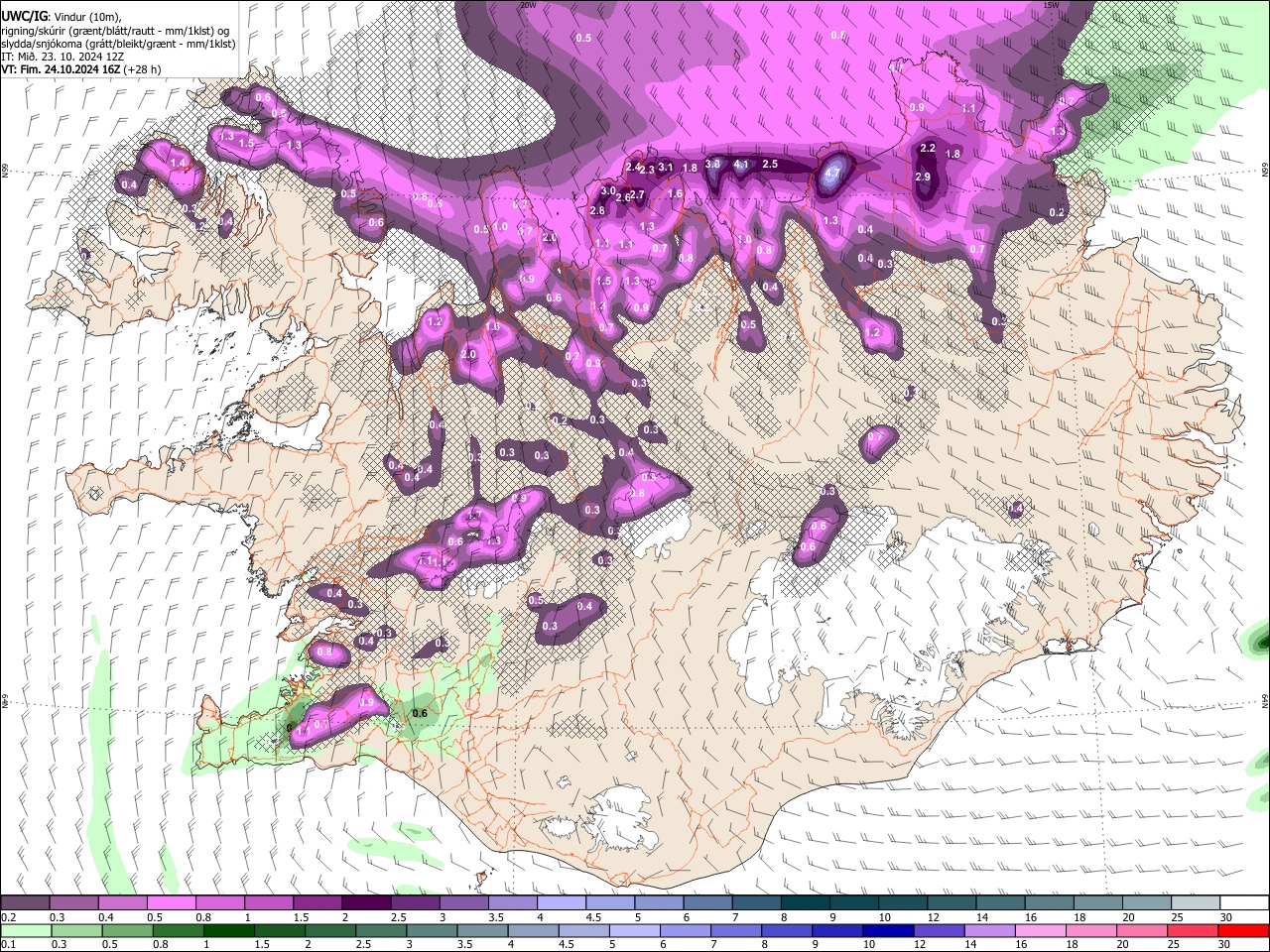Viewport: 1270px width, 952px height.
Task: Click the 20W longitude label at top
Action: click(528, 5)
